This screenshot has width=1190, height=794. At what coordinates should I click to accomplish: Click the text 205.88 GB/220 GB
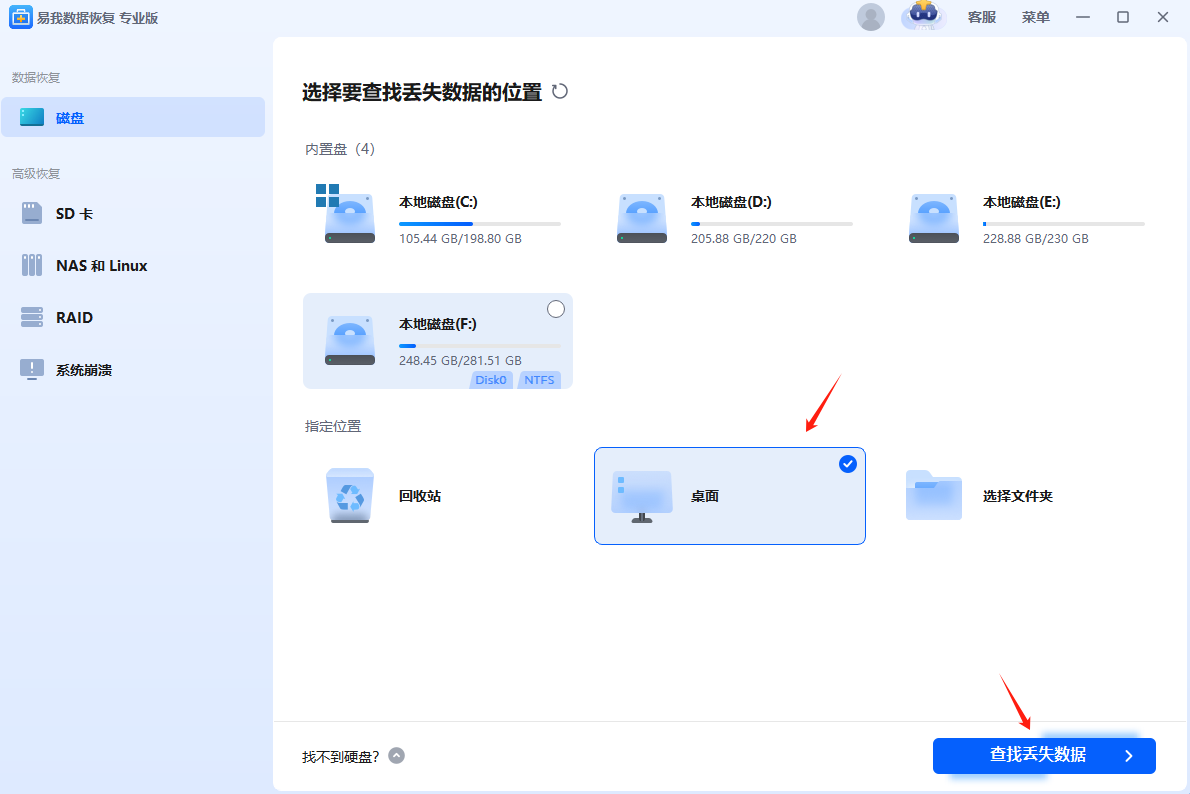pos(744,238)
